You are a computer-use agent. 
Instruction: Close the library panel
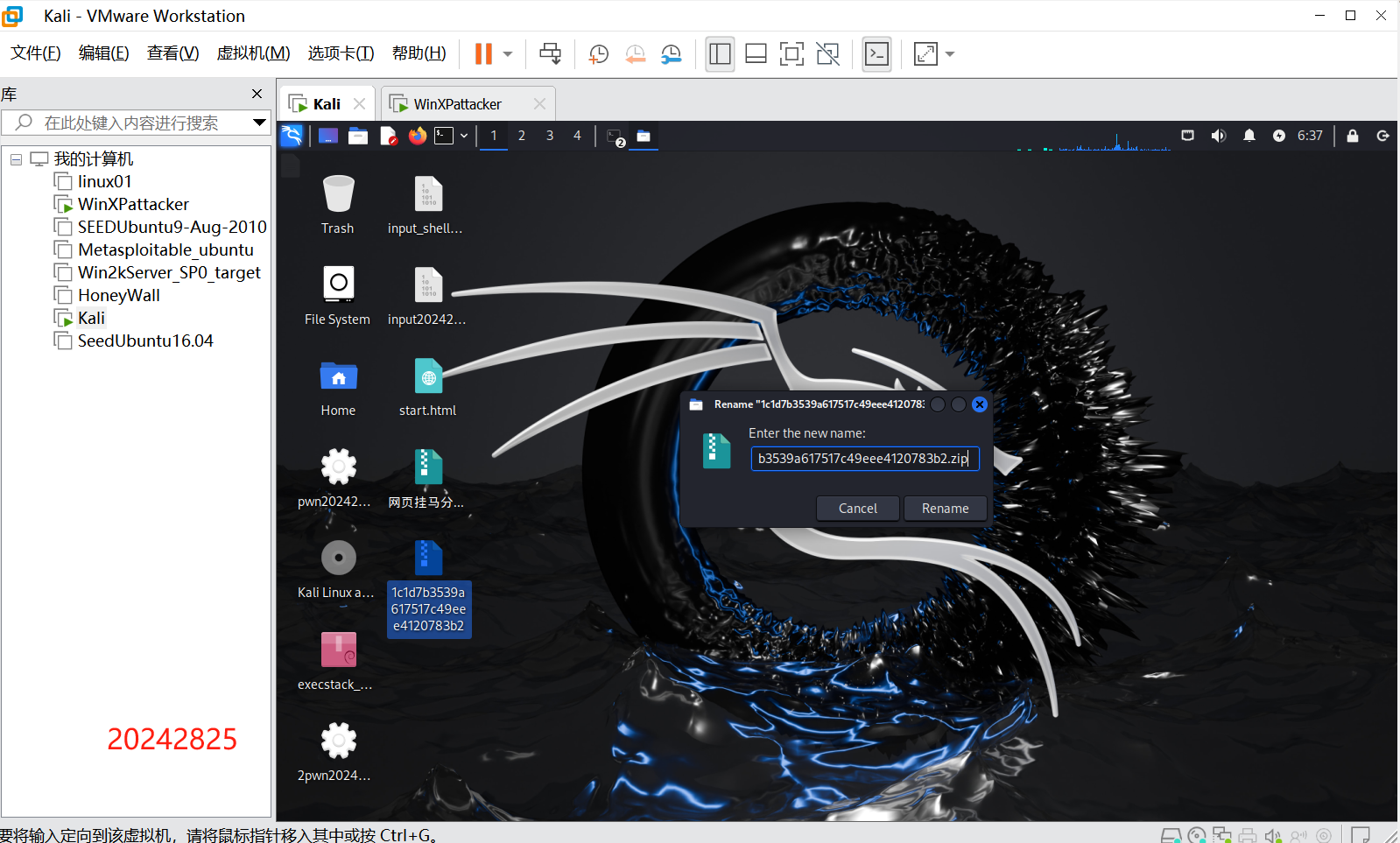pos(257,94)
